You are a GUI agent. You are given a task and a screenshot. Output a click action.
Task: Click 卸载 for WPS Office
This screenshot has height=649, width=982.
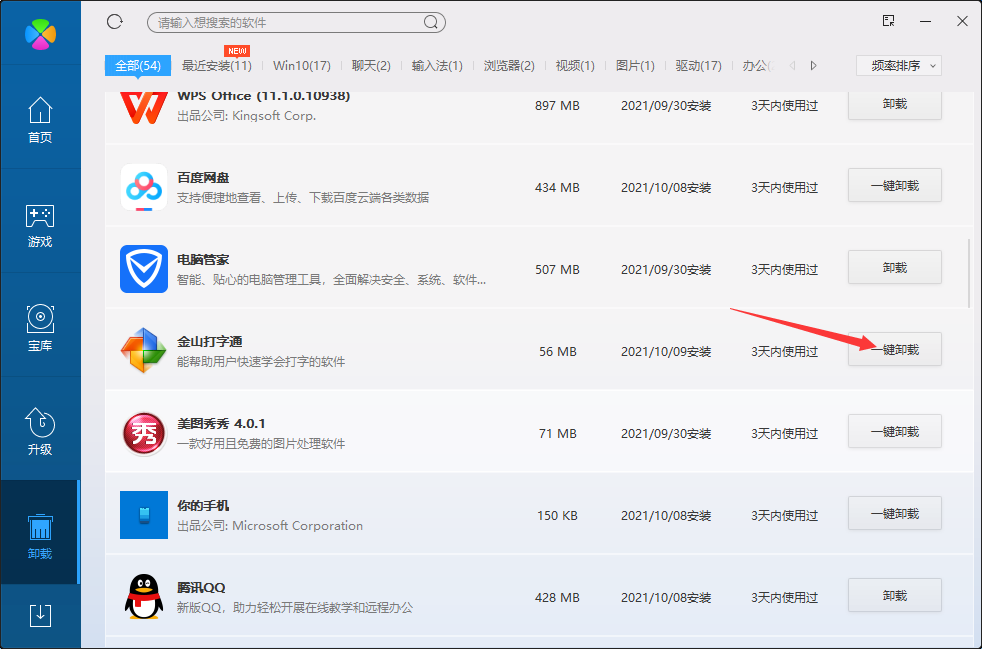[x=895, y=105]
